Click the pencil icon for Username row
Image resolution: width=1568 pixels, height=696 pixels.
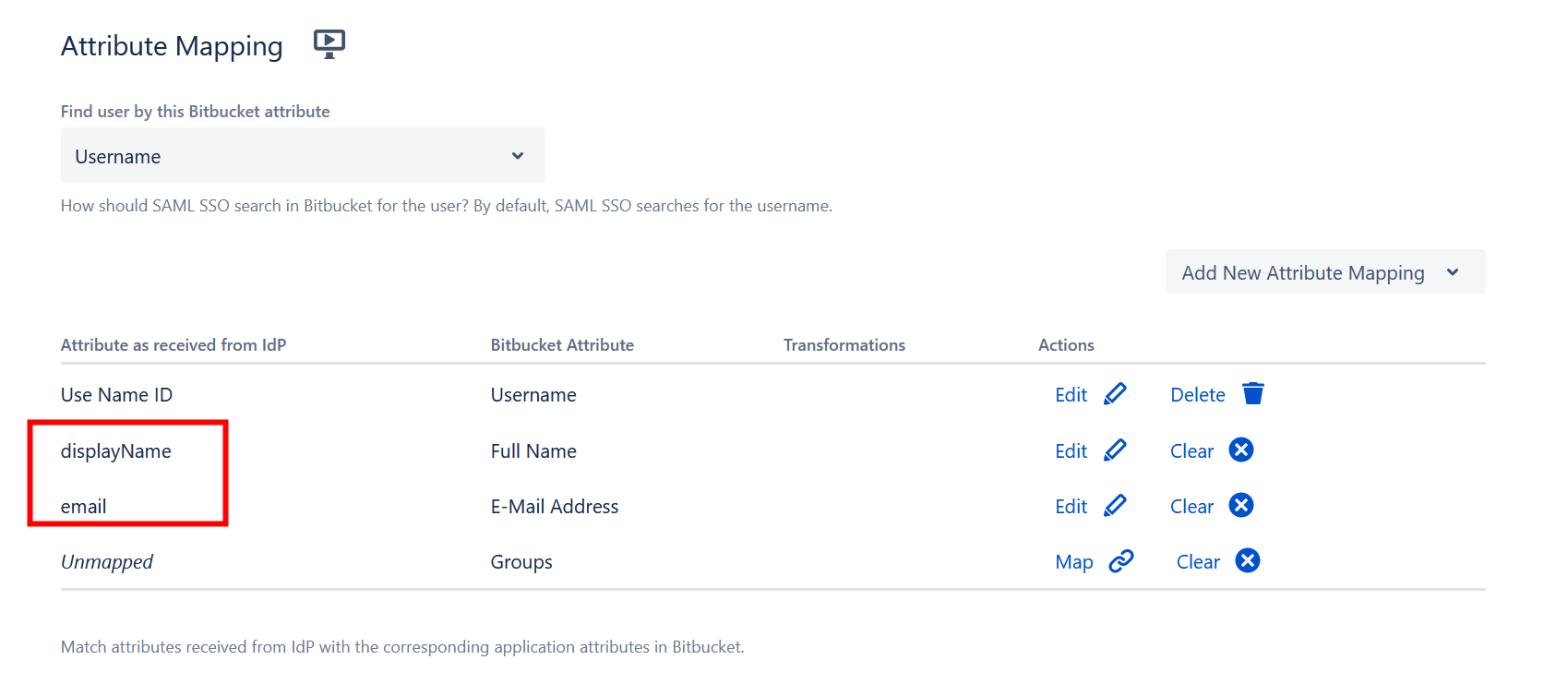(x=1115, y=394)
